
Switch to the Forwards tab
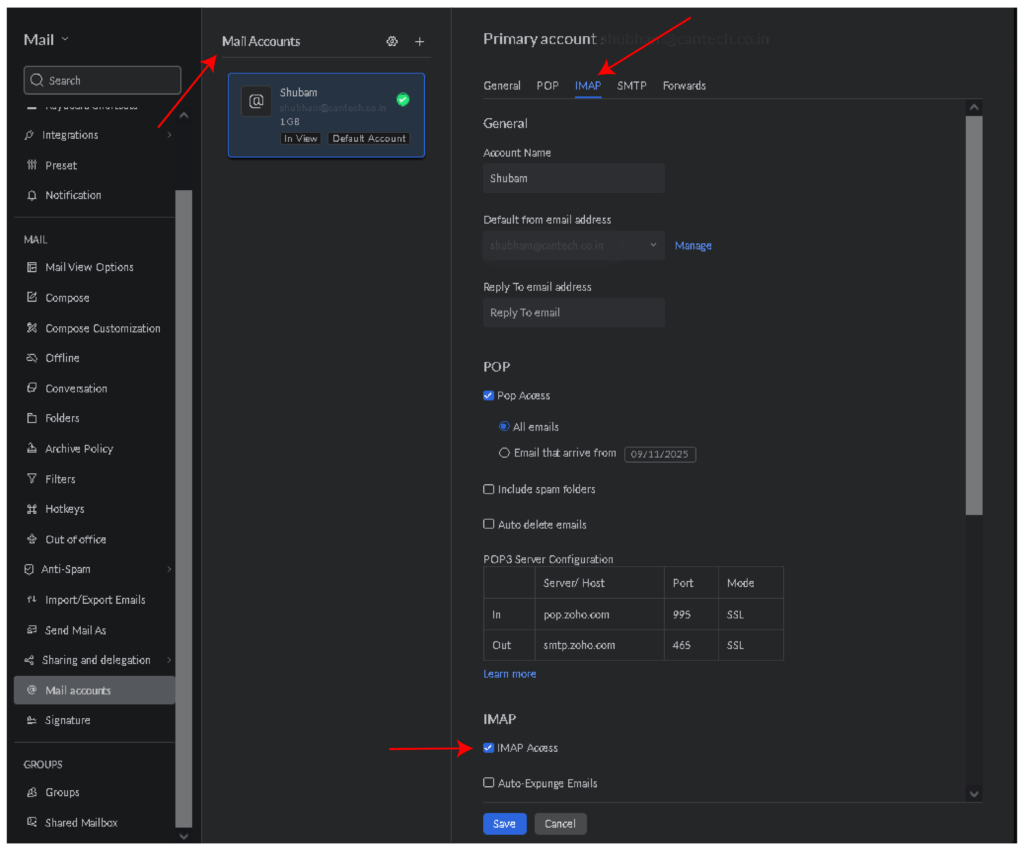684,86
